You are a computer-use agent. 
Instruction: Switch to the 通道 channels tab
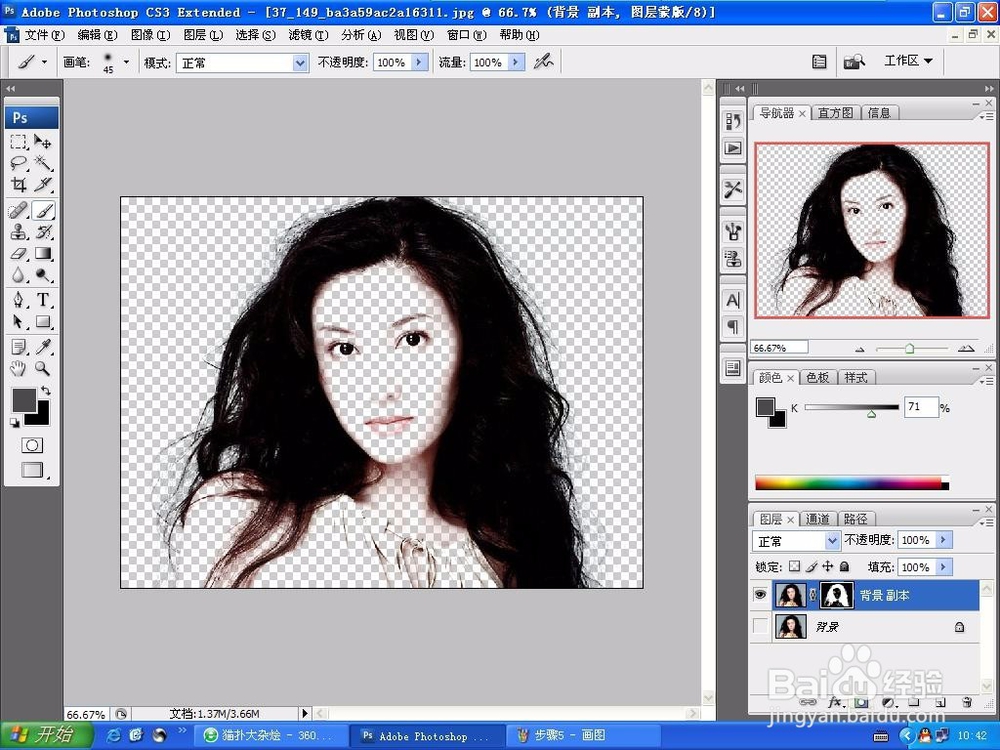(x=819, y=518)
